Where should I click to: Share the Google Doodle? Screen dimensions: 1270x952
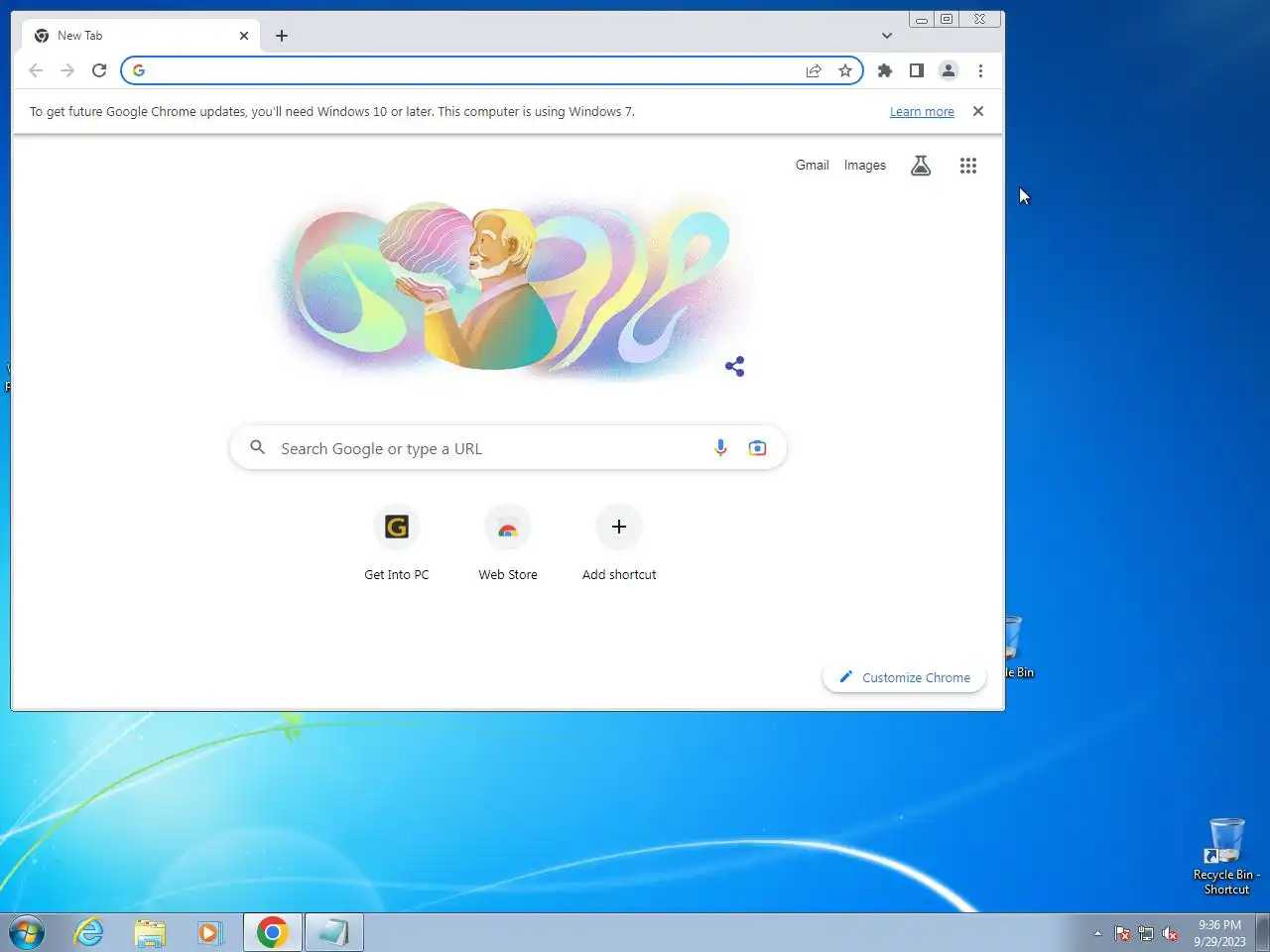click(x=735, y=367)
